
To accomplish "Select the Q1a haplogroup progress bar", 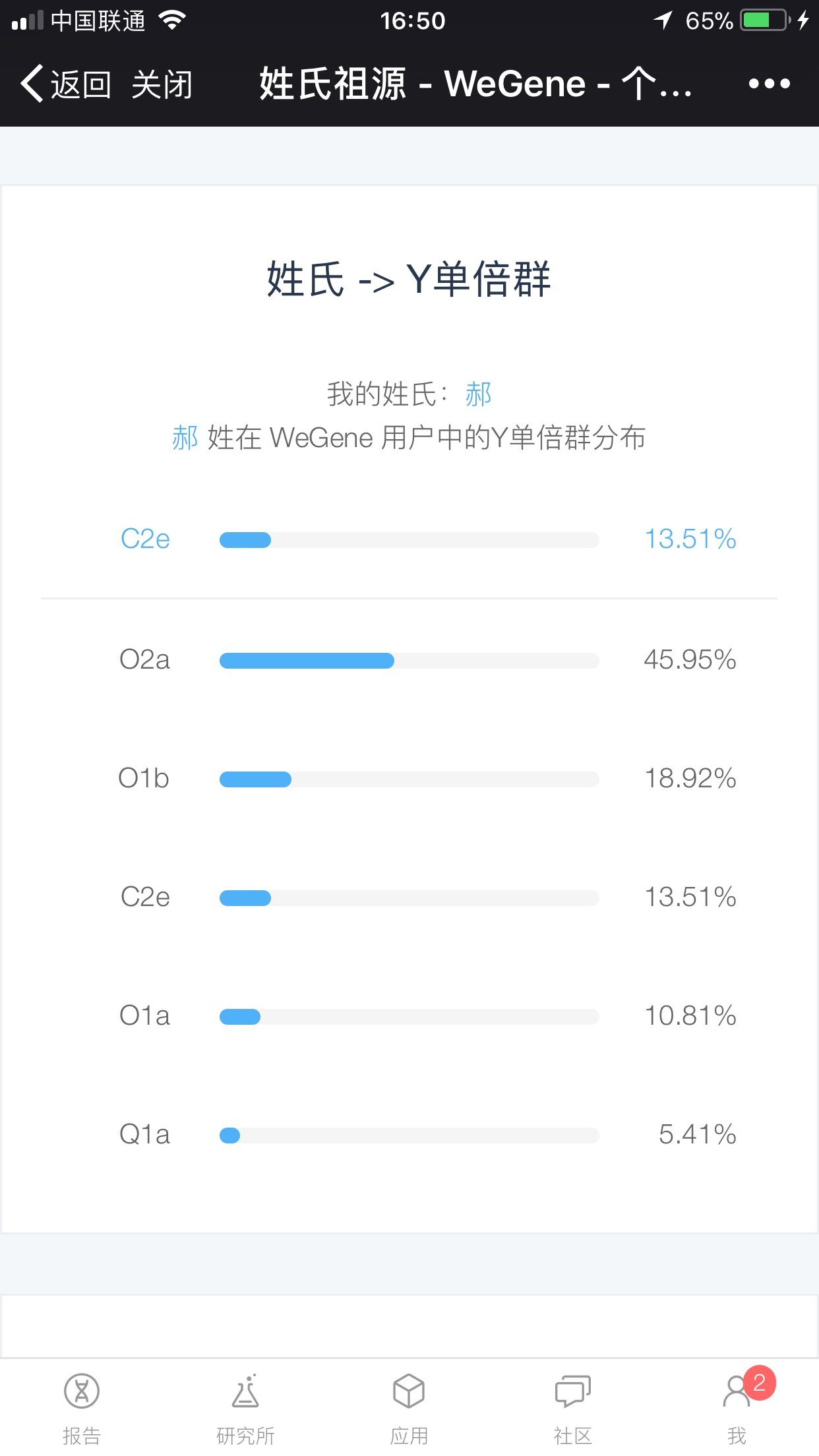I will click(x=409, y=1135).
